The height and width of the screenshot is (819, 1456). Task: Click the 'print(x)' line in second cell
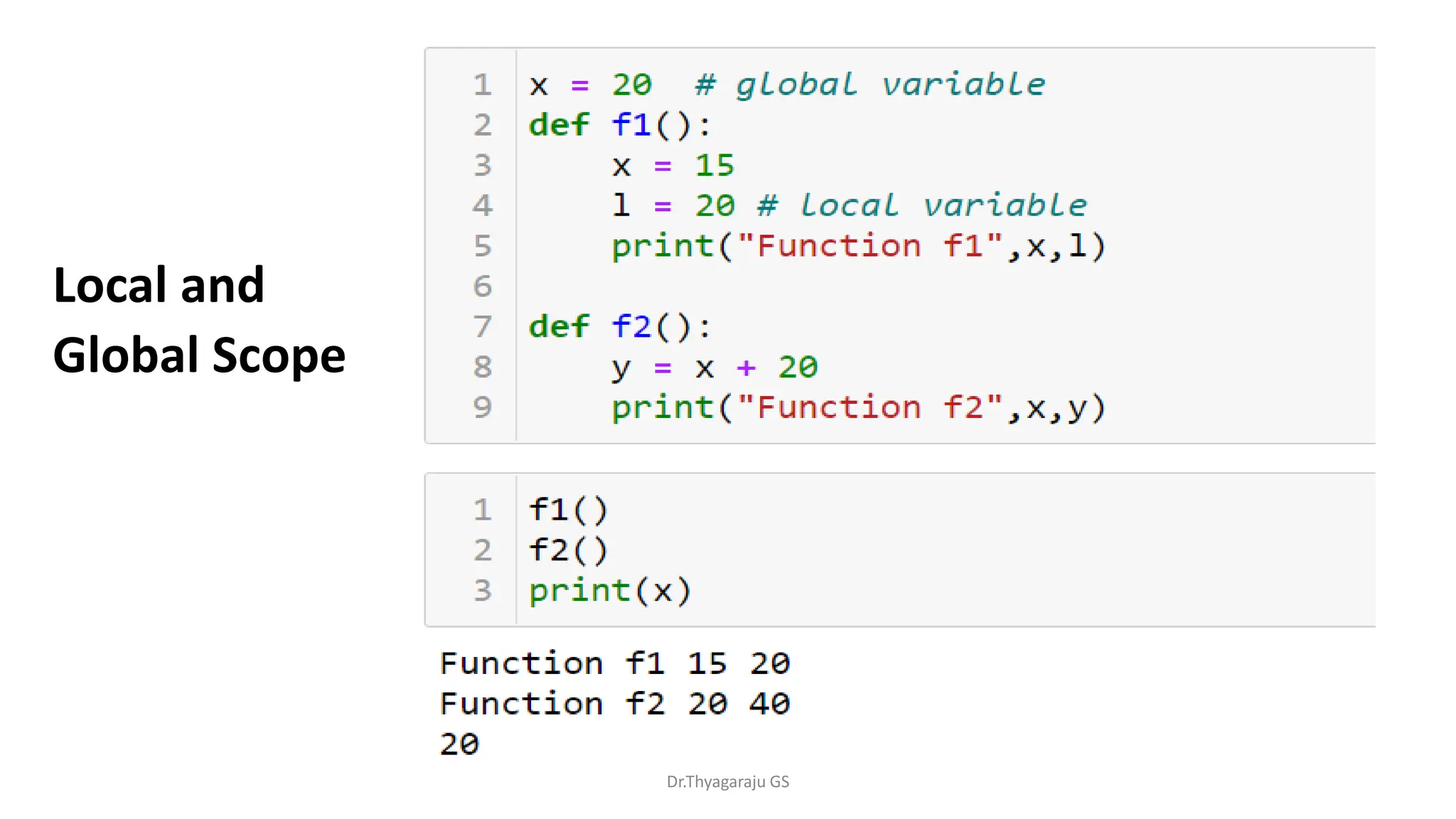click(x=610, y=591)
